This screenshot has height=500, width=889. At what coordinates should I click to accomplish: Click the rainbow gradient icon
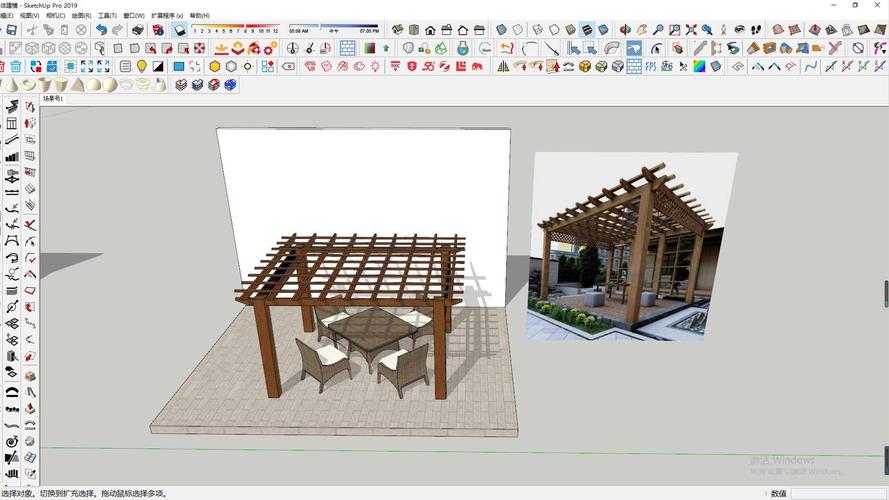click(700, 66)
